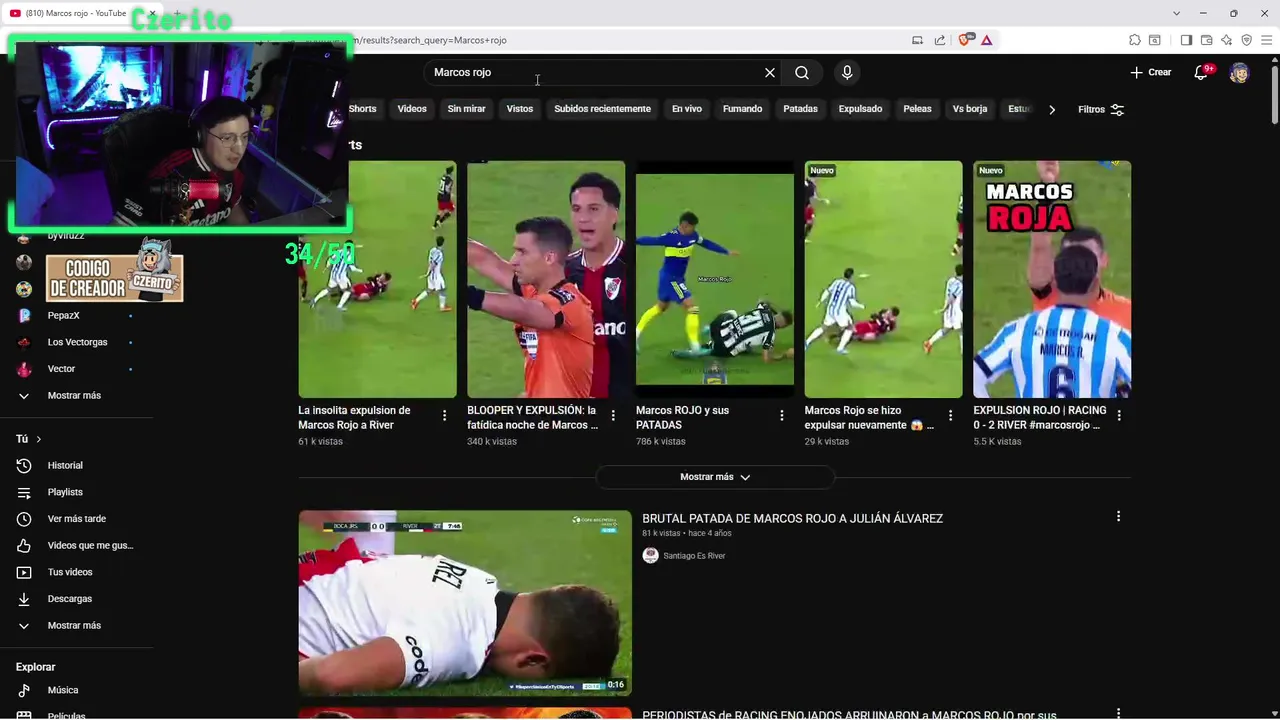Click the share page icon in address bar
Screen dimensions: 1280x720
[940, 40]
